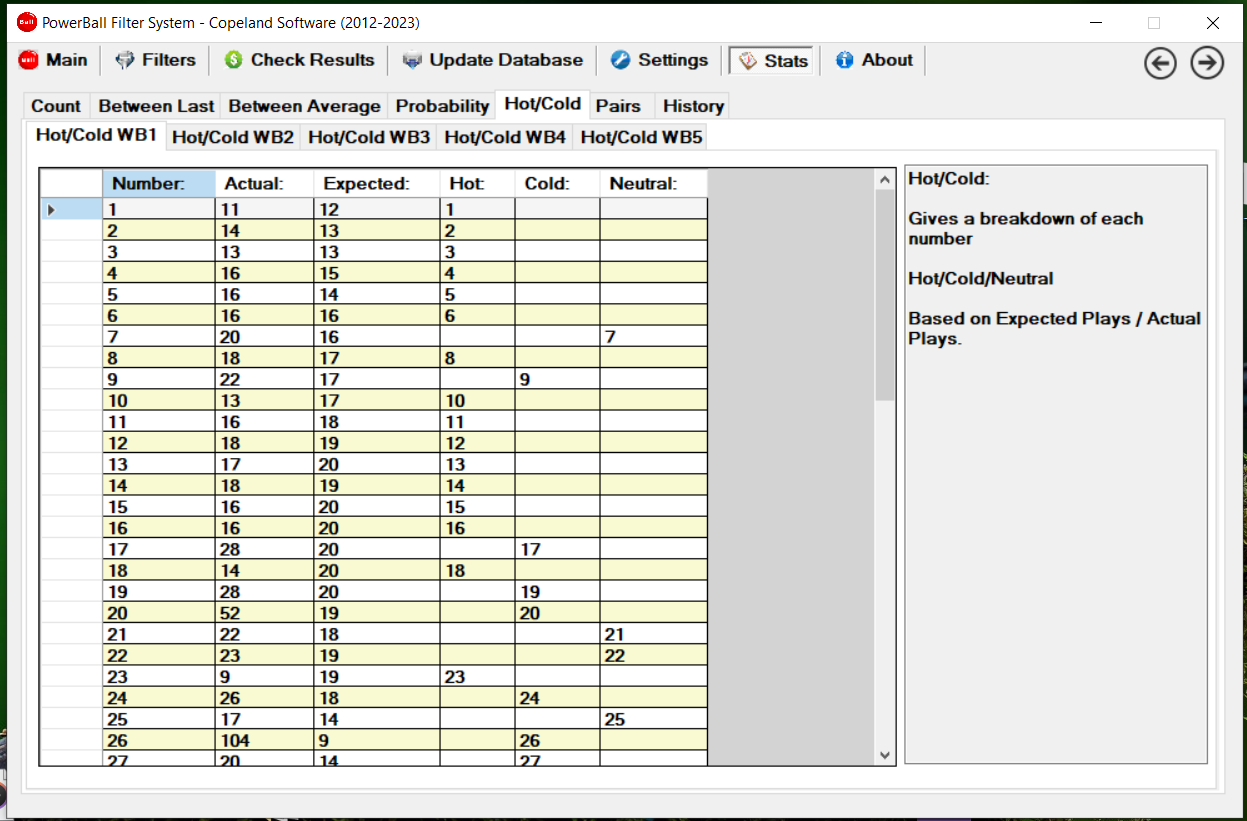
Task: Sort by the Neutral: column header
Action: tap(653, 184)
